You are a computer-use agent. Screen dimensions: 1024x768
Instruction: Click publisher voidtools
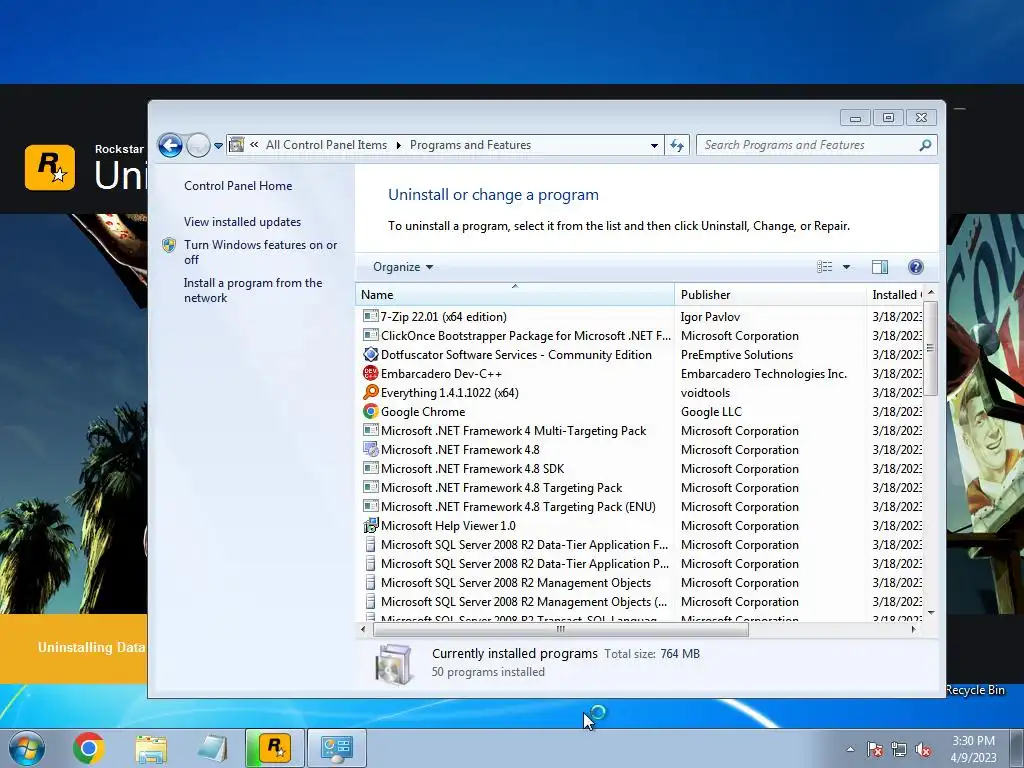pyautogui.click(x=705, y=392)
